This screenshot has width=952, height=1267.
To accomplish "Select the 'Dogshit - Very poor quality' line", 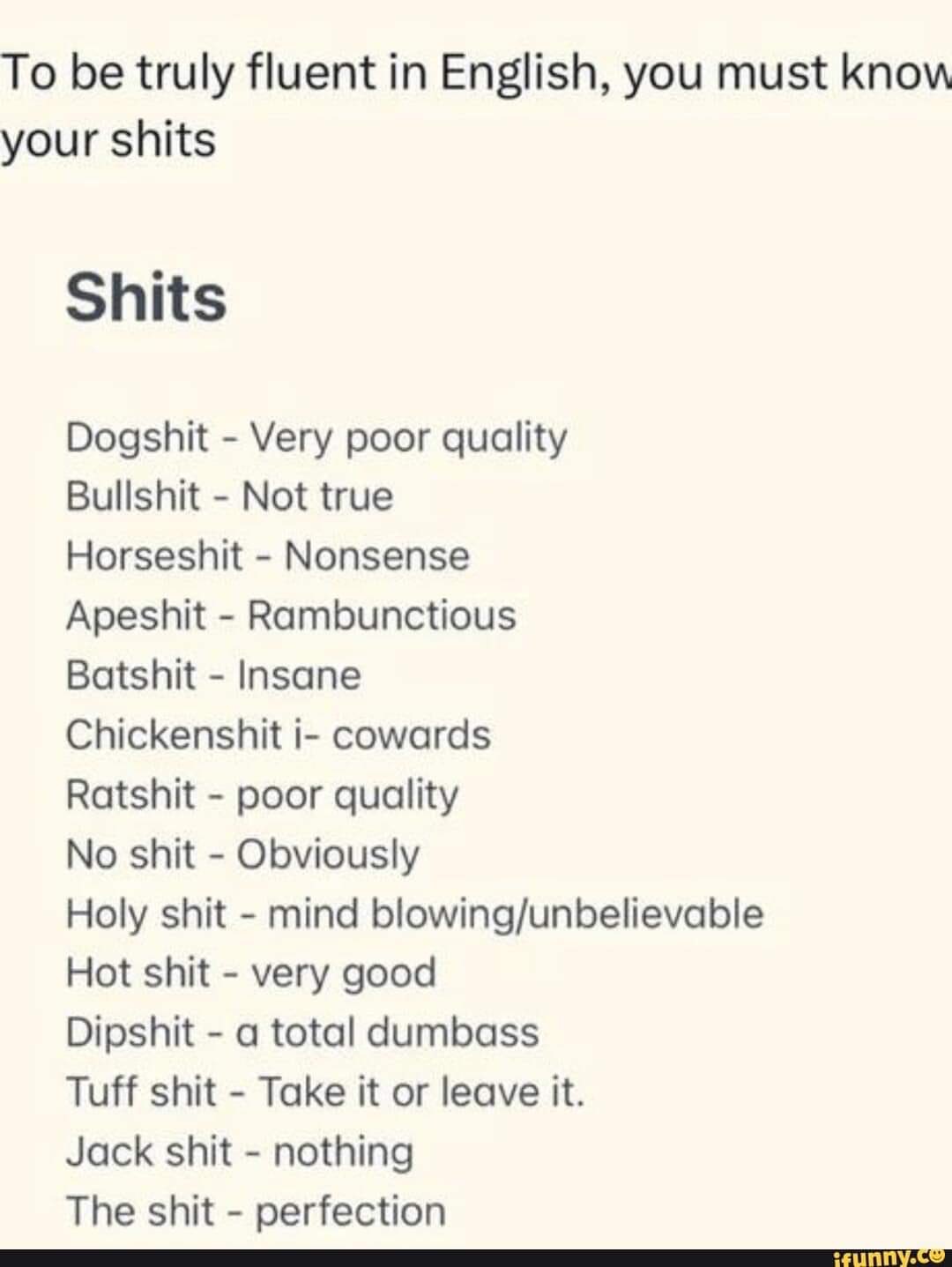I will (316, 437).
